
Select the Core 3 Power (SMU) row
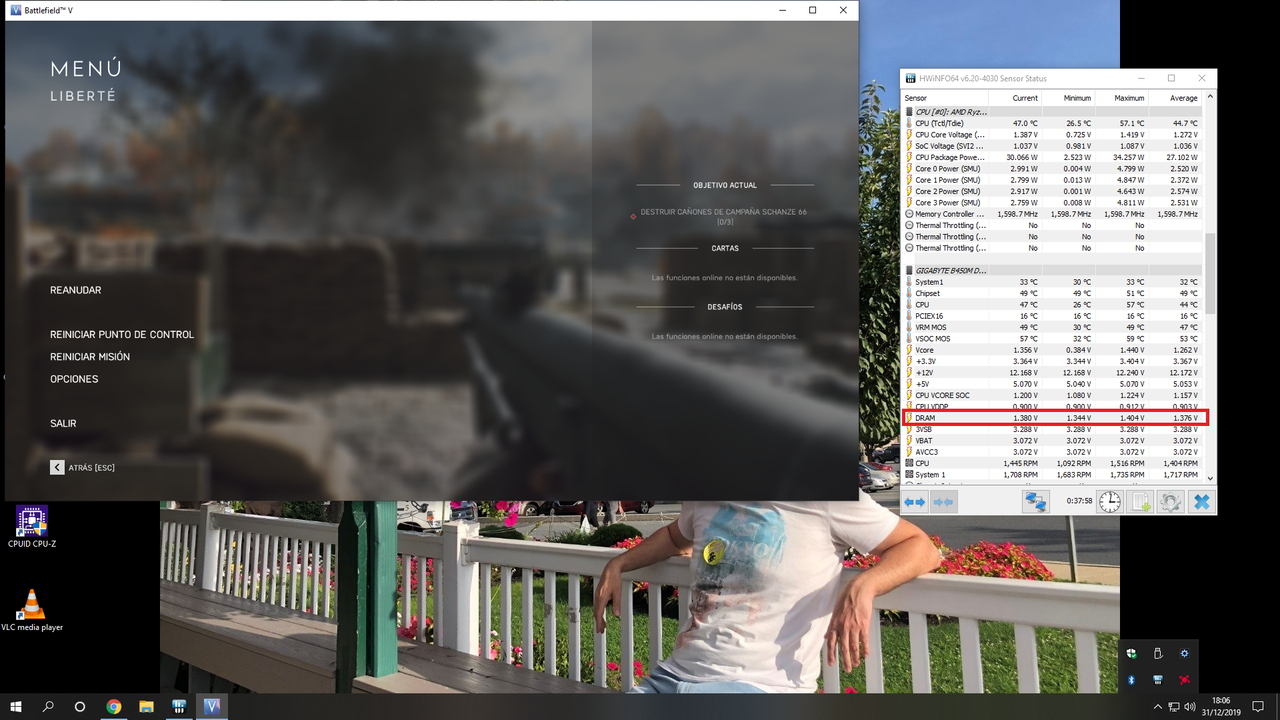(x=1052, y=203)
